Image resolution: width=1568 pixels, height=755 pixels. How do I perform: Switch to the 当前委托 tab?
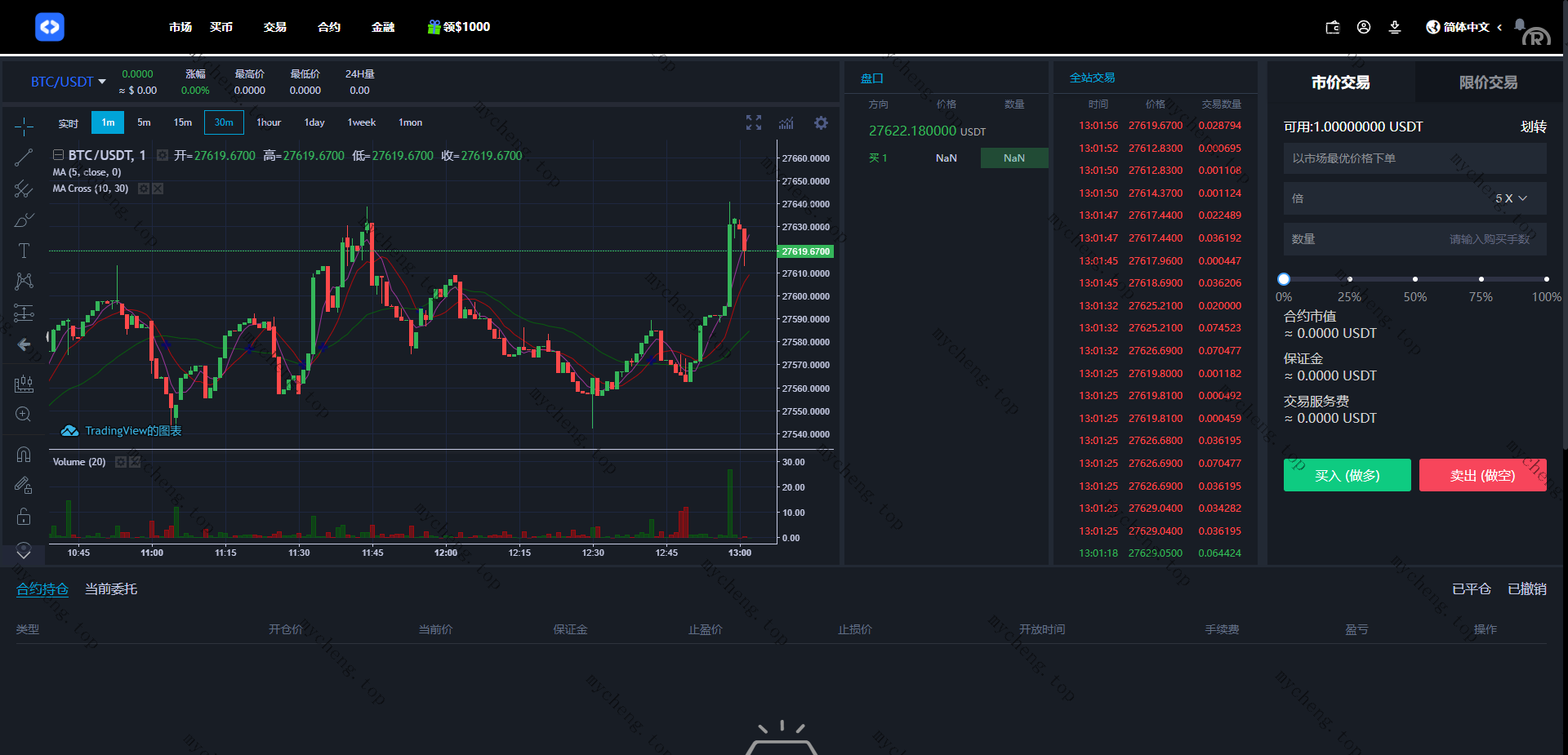[111, 589]
